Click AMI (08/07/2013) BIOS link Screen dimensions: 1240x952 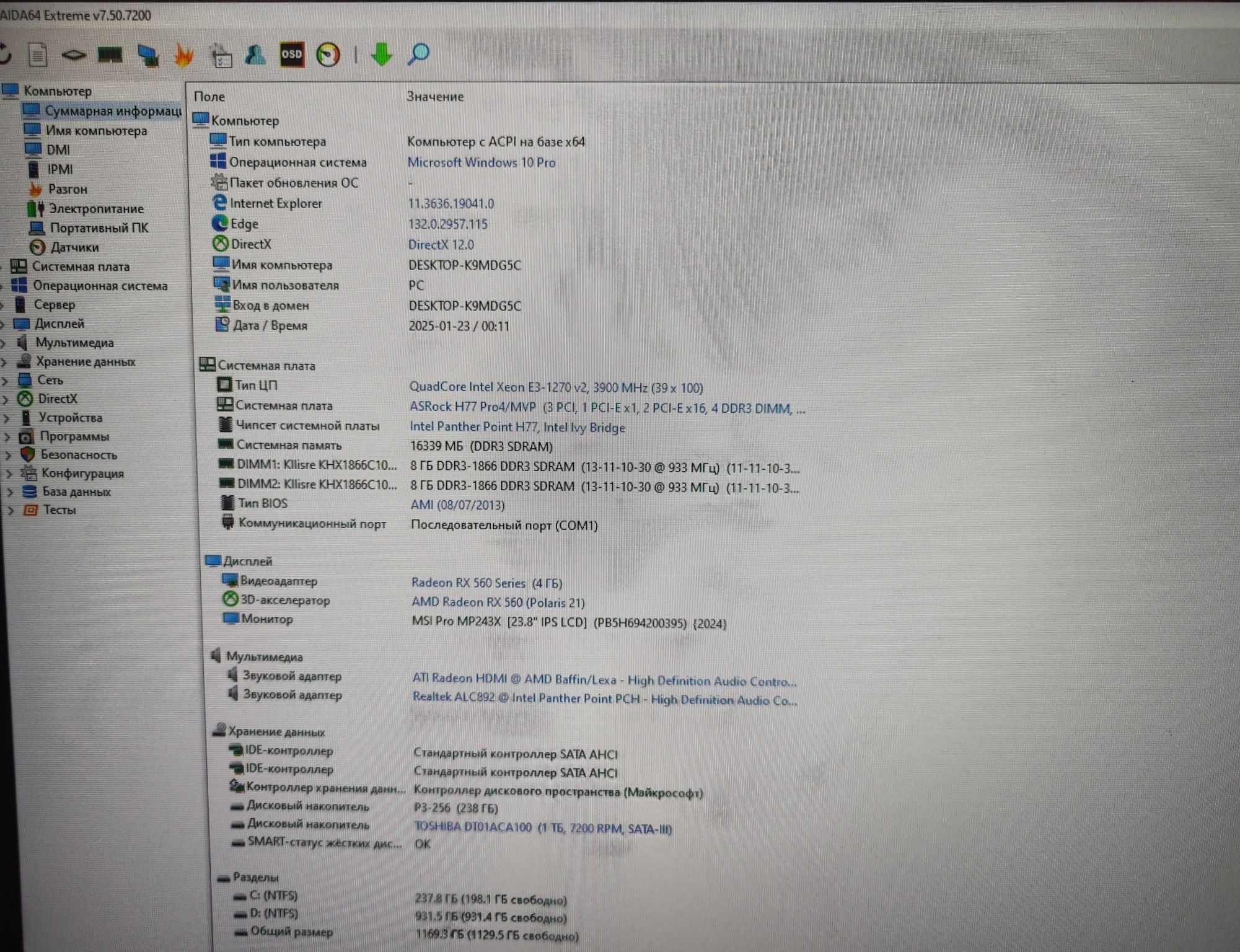point(458,505)
